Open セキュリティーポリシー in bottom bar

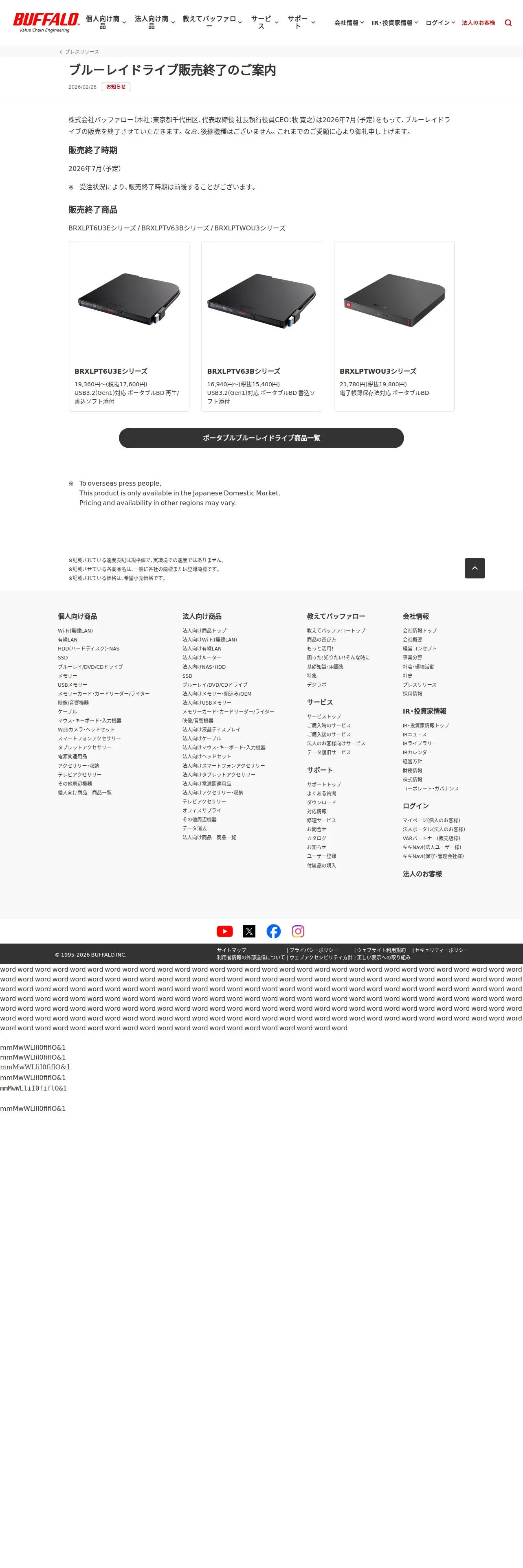(x=442, y=950)
